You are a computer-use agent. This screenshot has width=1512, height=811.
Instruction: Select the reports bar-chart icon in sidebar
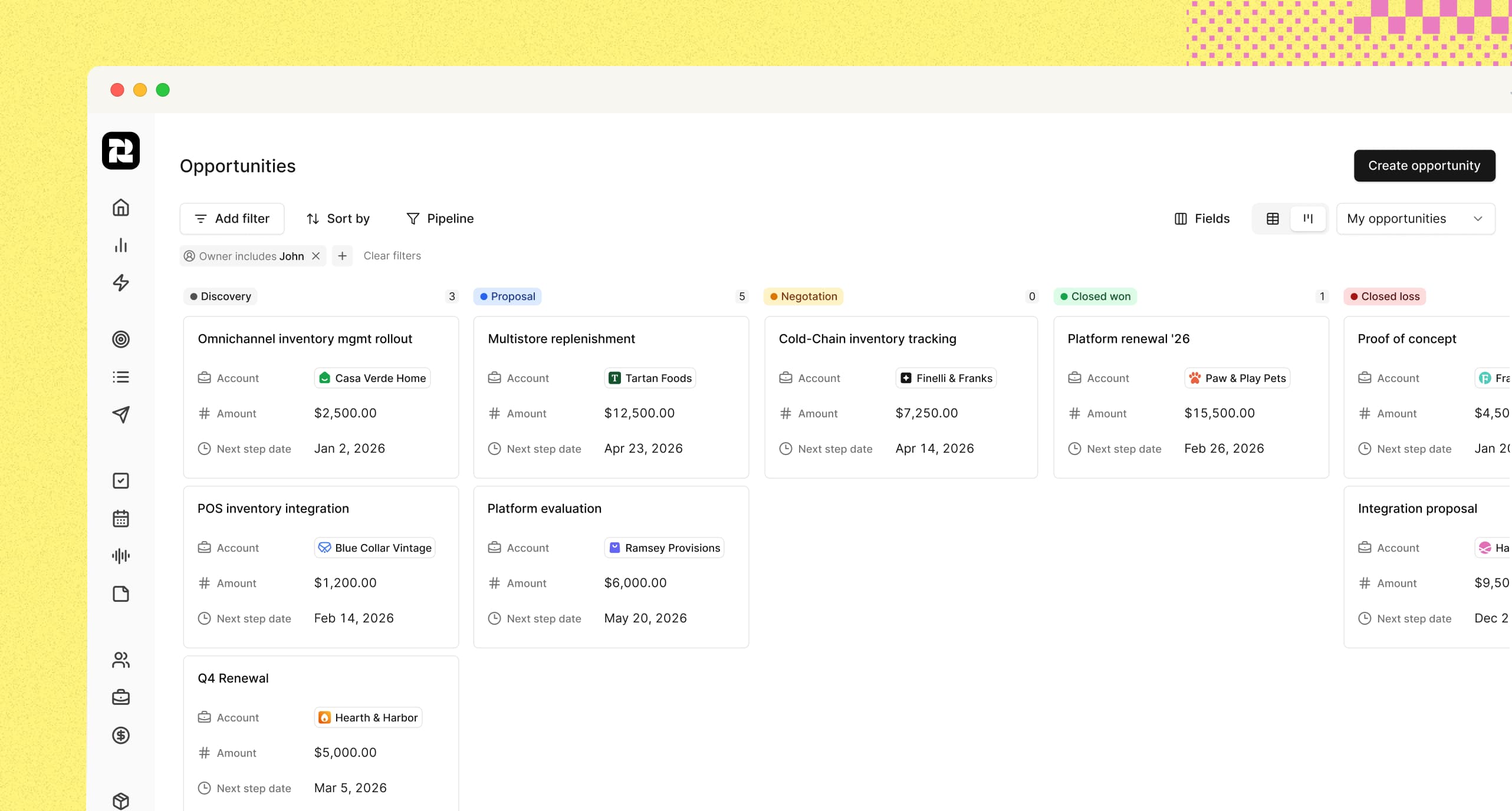point(120,245)
